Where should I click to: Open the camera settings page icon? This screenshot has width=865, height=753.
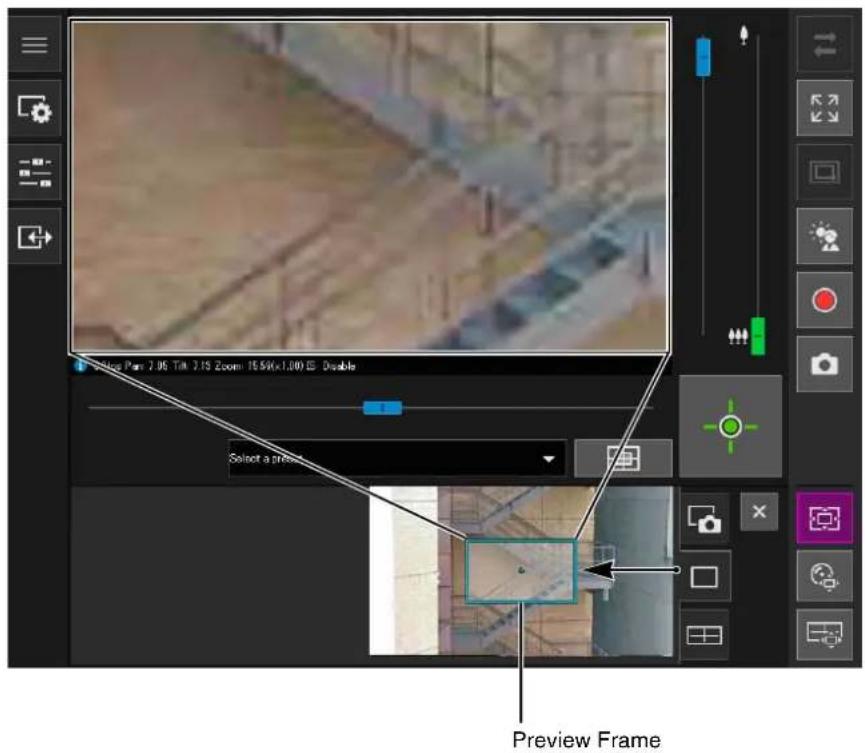click(x=34, y=109)
